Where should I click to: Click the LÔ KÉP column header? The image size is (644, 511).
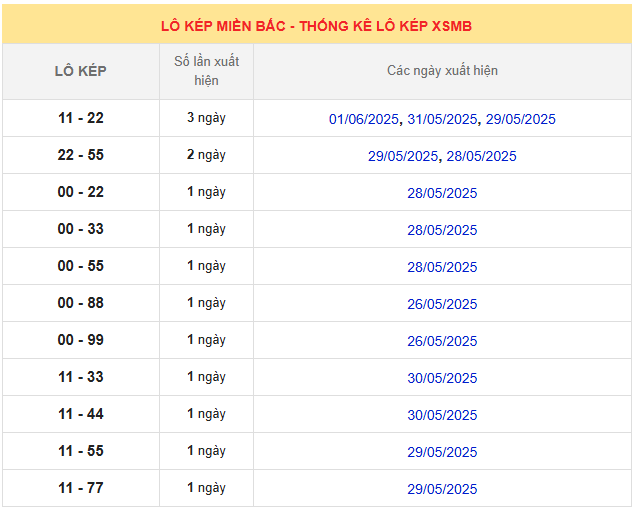[x=80, y=71]
